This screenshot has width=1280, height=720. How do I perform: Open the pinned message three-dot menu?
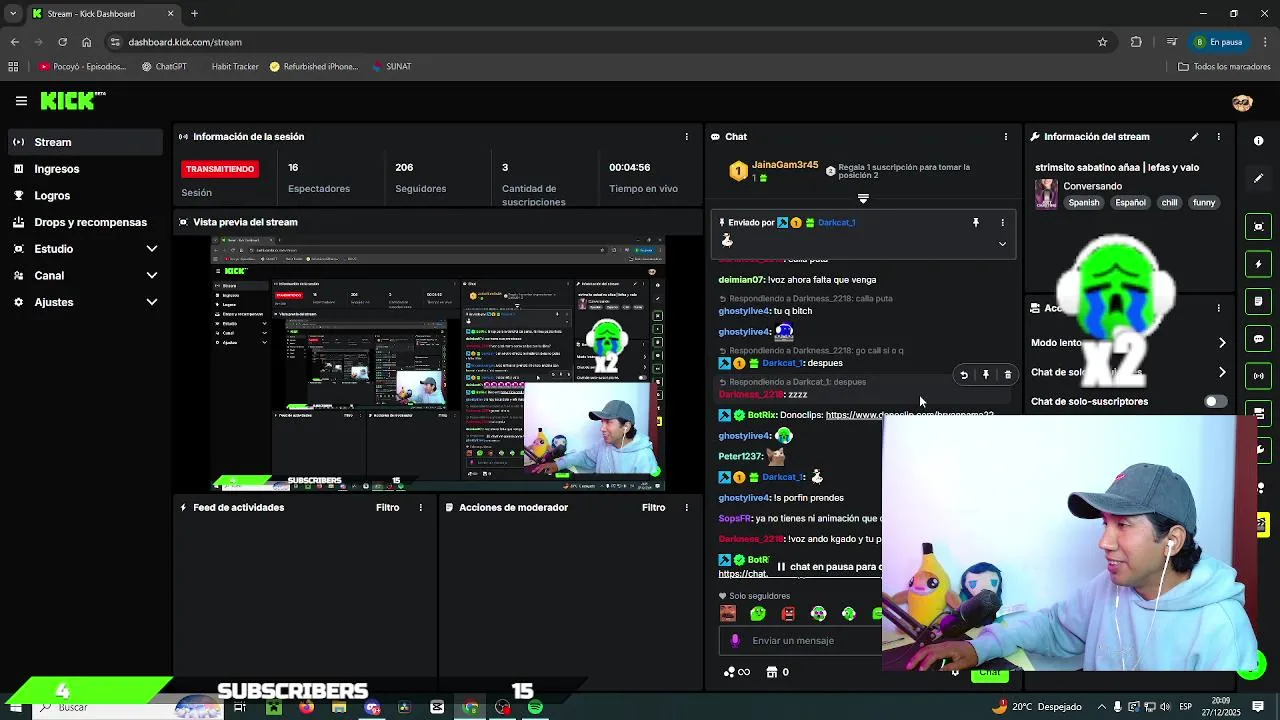pos(1002,223)
